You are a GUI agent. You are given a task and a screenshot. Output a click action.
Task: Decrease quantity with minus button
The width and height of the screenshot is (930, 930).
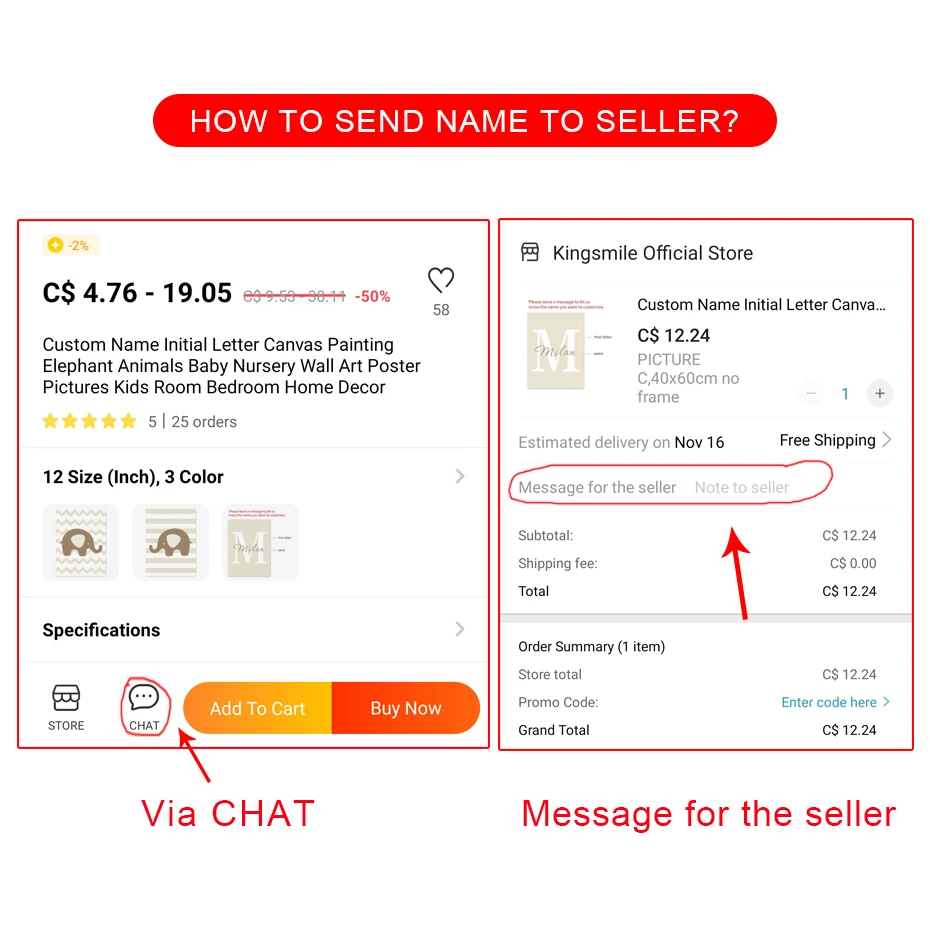click(811, 393)
